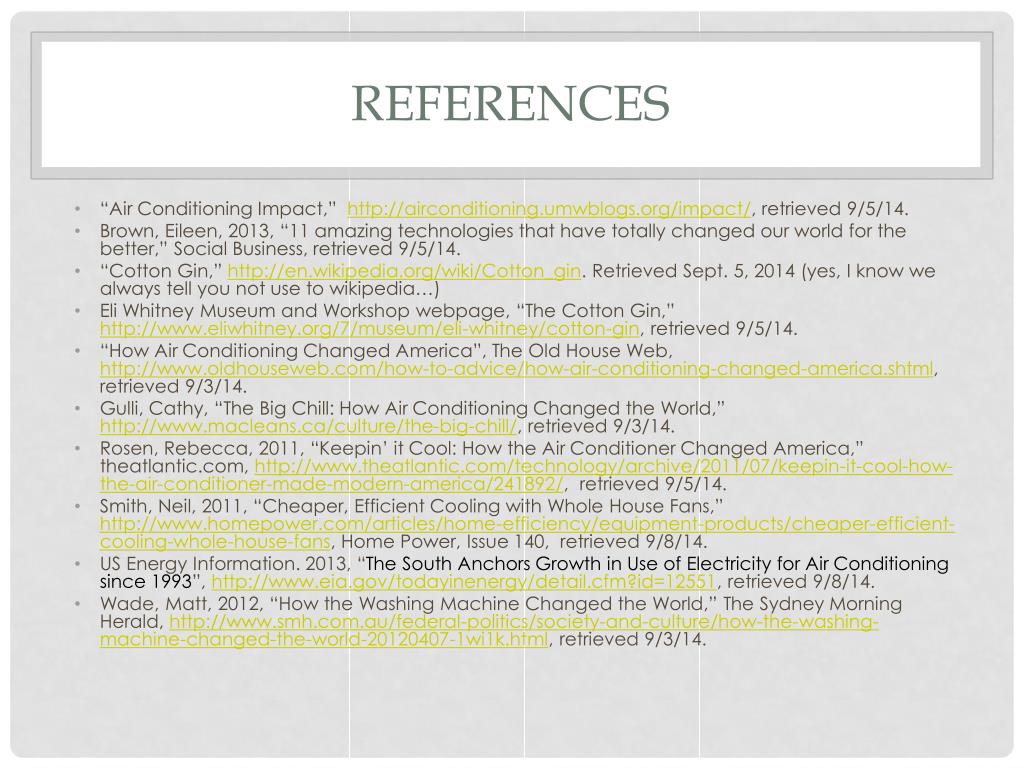
Task: Click the "Air Conditioning Impact," entry title
Action: tap(217, 209)
